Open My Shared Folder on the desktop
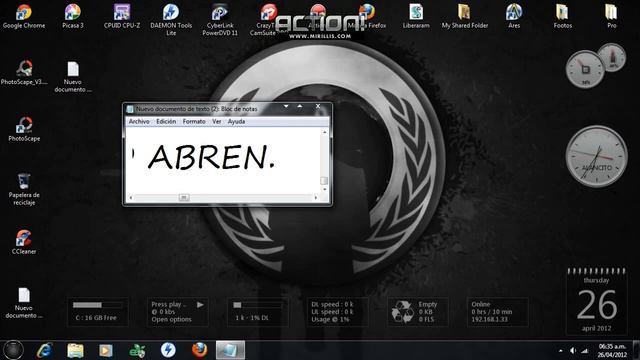640x360 pixels. point(464,16)
